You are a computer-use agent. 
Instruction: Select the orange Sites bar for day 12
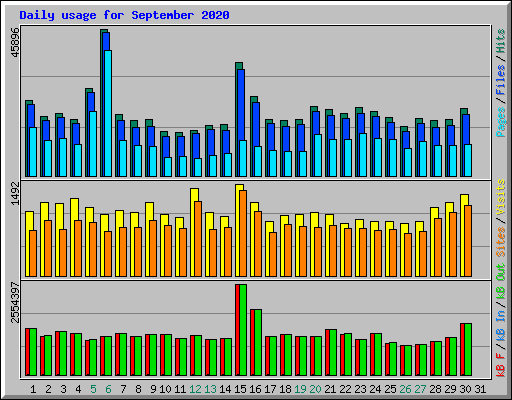(x=198, y=239)
